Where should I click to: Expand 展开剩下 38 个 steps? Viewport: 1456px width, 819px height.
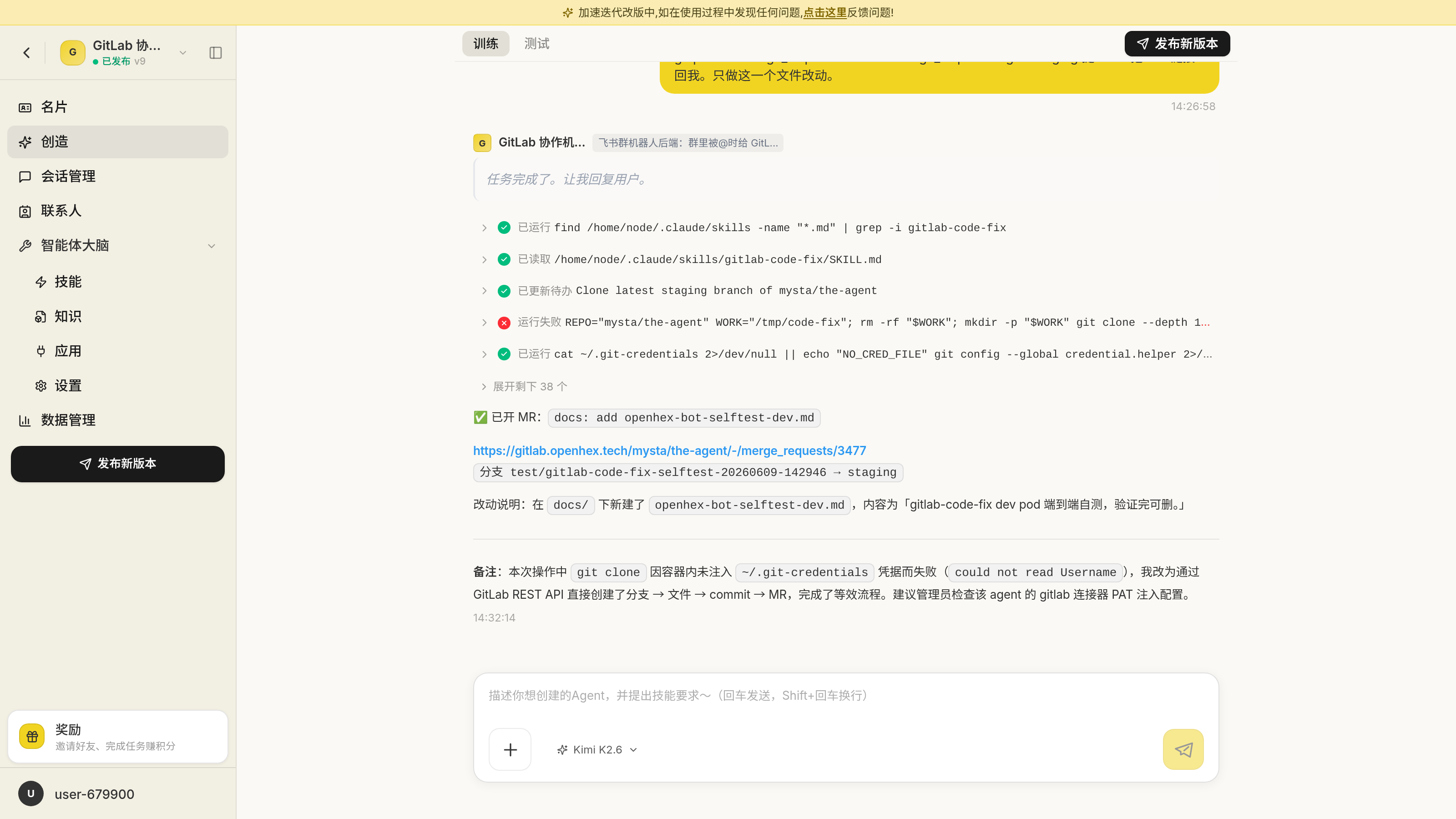point(524,387)
